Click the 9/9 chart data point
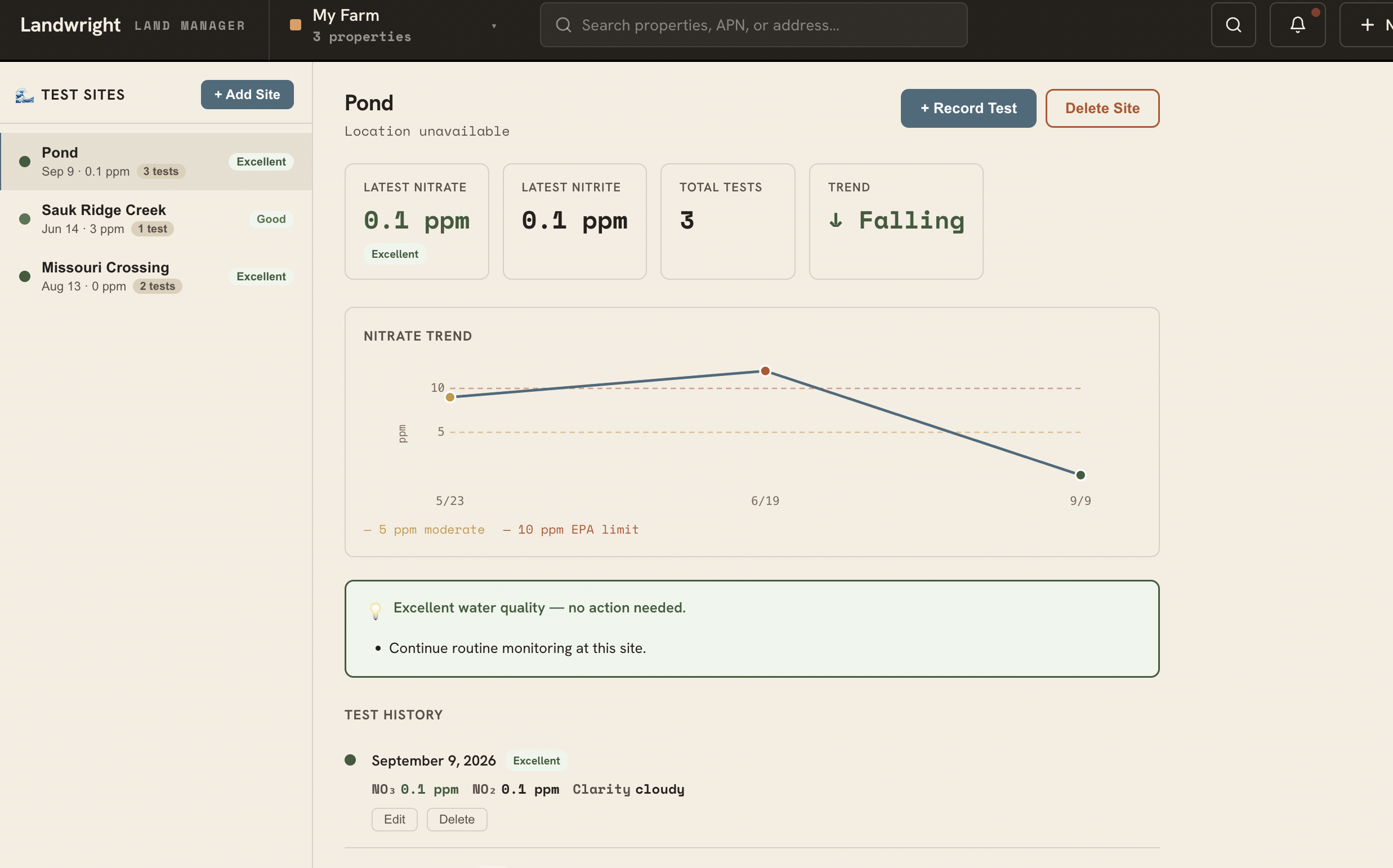 tap(1080, 475)
